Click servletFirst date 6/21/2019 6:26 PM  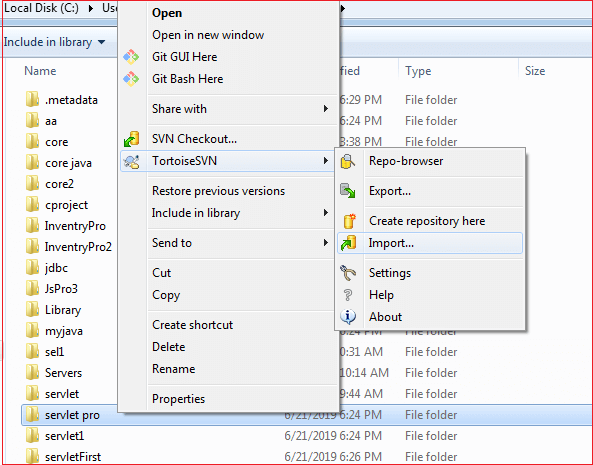[333, 456]
